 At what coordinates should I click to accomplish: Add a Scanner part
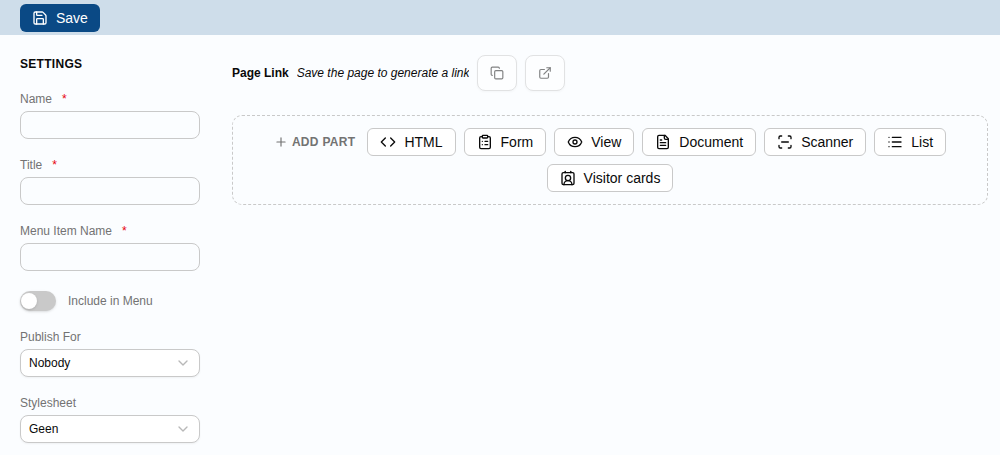(815, 142)
